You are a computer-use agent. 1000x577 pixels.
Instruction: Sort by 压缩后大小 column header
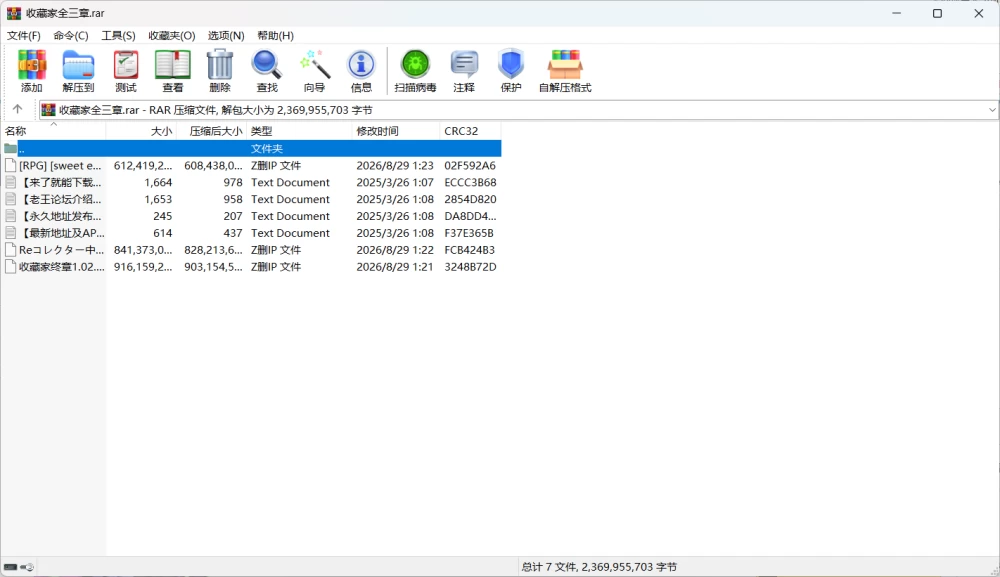211,131
